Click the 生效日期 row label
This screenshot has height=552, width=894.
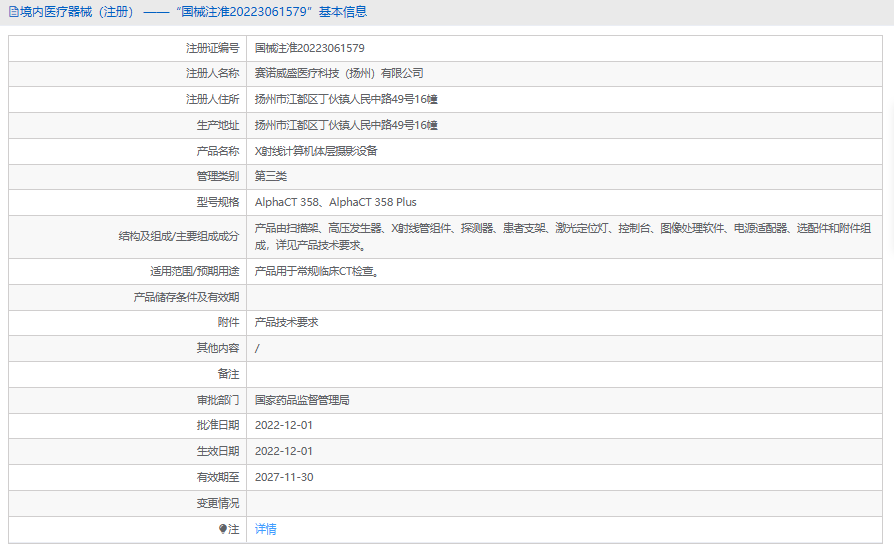click(218, 451)
